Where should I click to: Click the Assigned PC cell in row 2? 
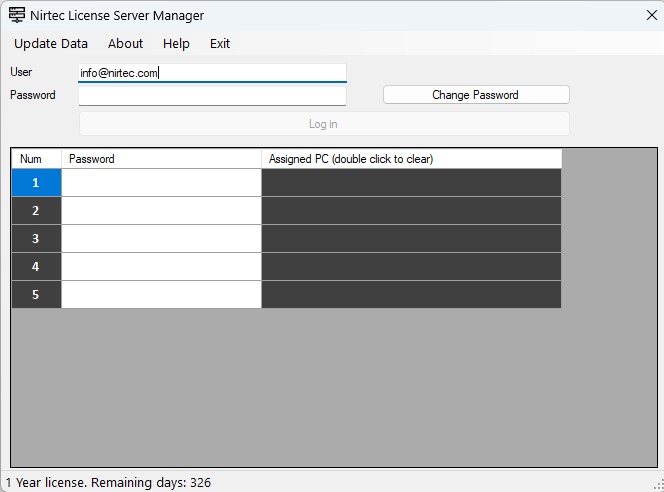click(412, 210)
